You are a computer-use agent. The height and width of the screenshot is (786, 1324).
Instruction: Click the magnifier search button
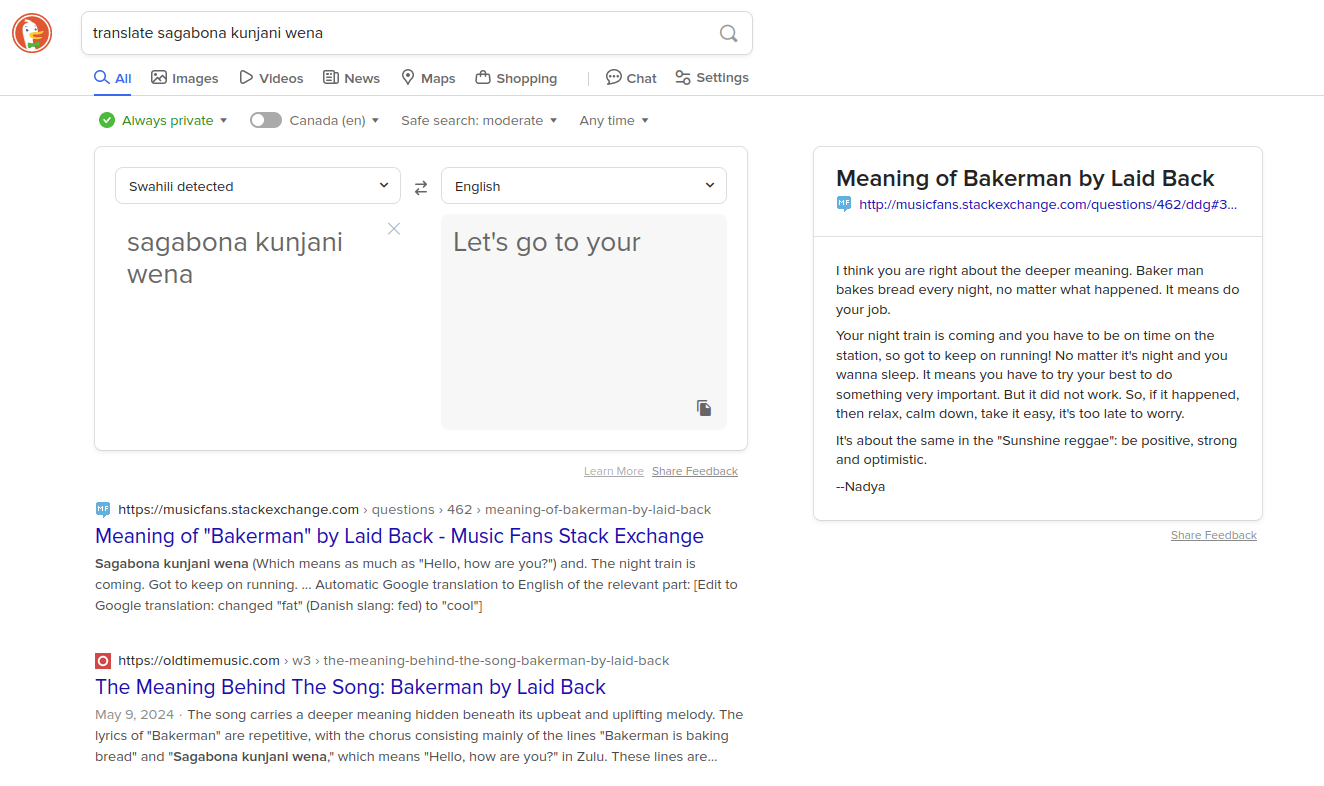pos(729,33)
